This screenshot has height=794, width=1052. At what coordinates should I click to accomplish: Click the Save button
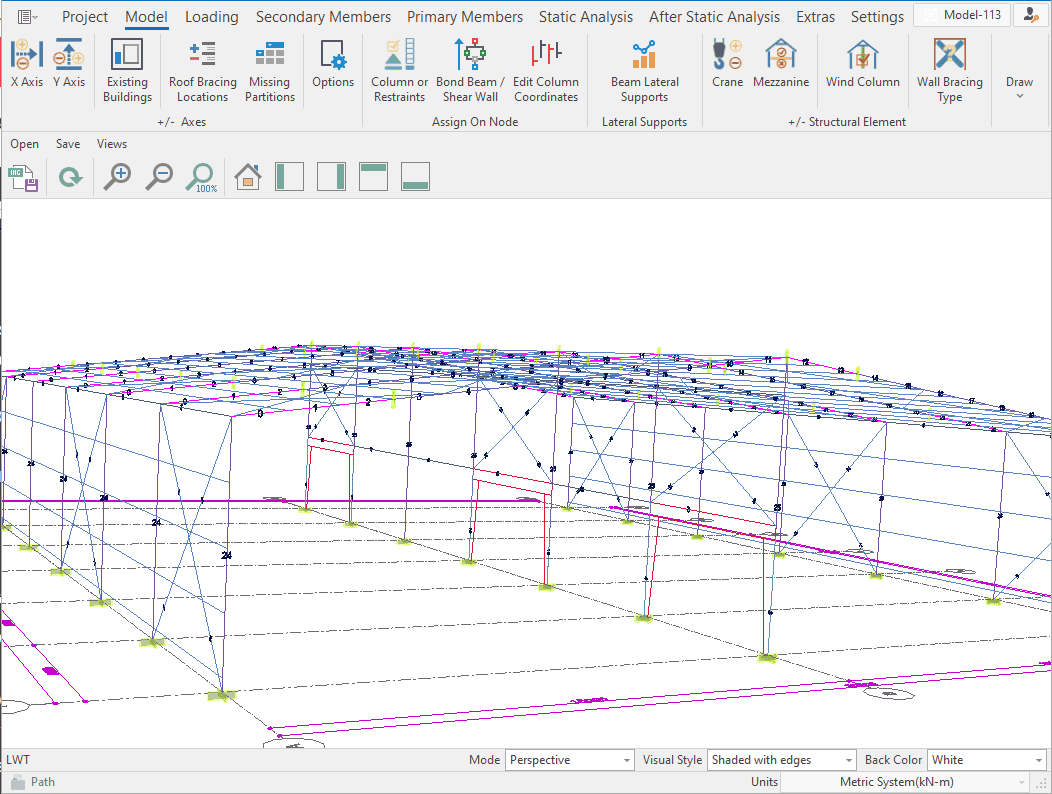point(68,144)
